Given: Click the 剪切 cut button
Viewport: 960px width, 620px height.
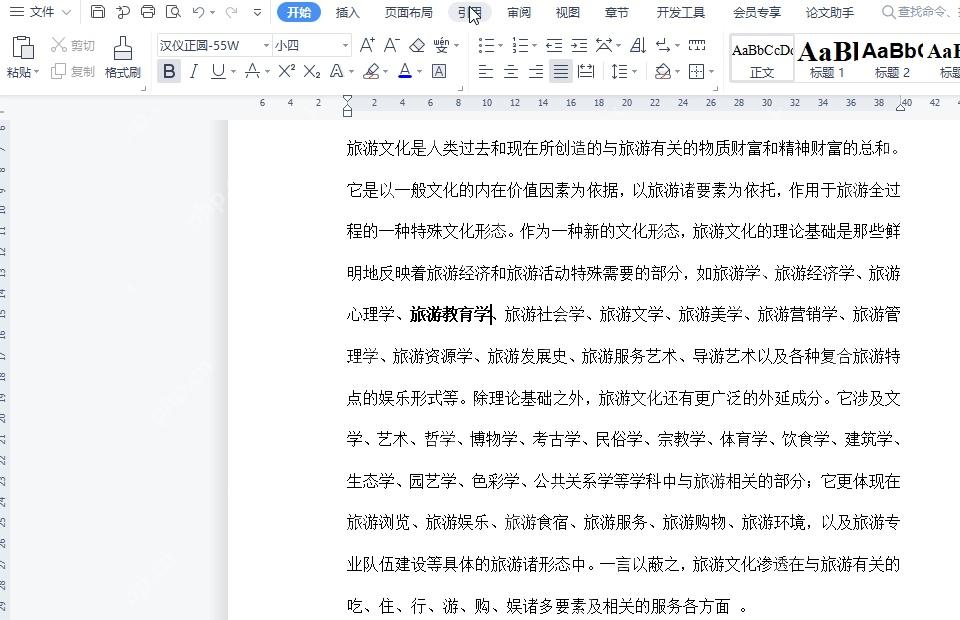Looking at the screenshot, I should [72, 45].
